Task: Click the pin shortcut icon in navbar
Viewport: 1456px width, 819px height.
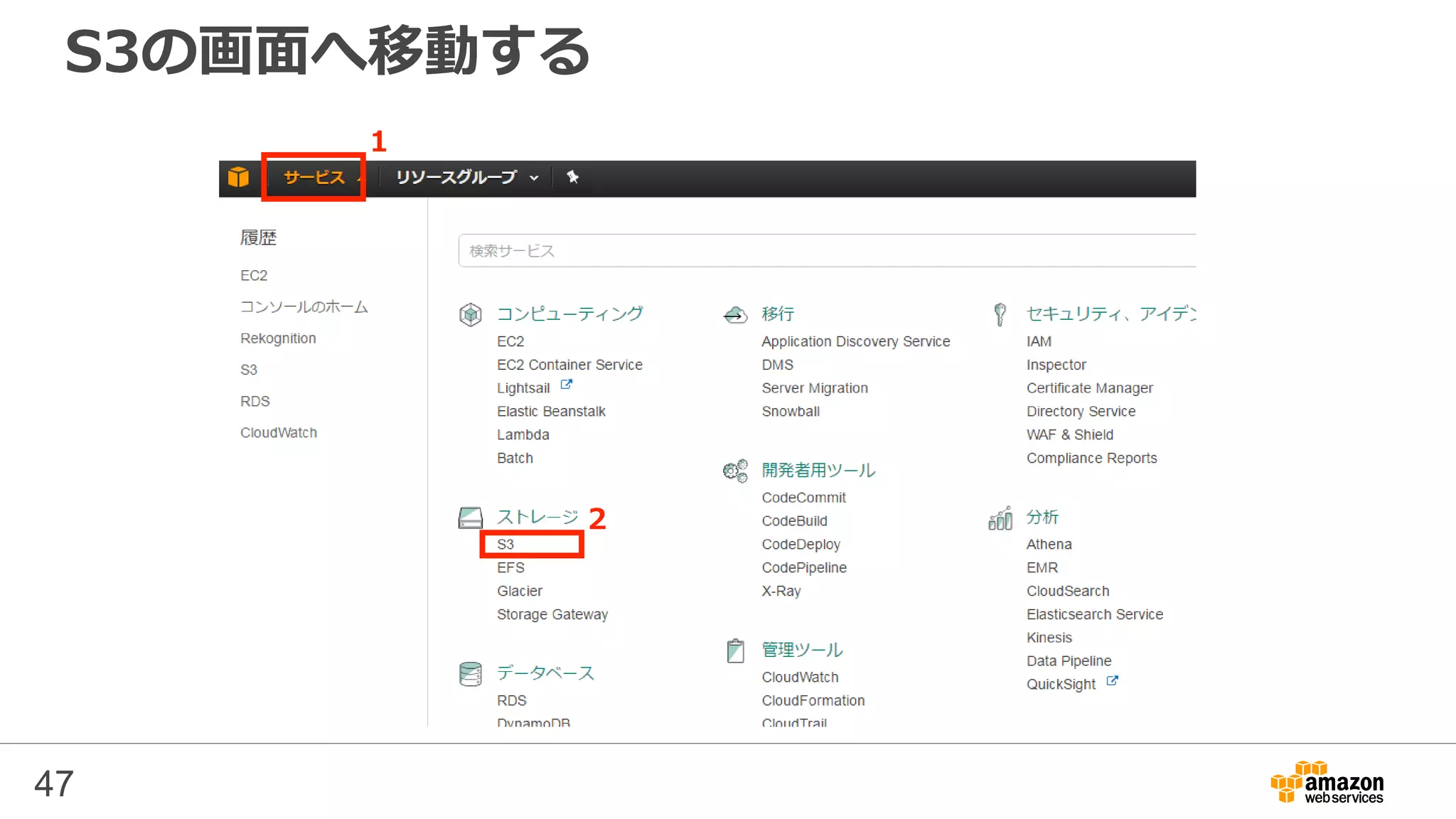Action: [x=573, y=177]
